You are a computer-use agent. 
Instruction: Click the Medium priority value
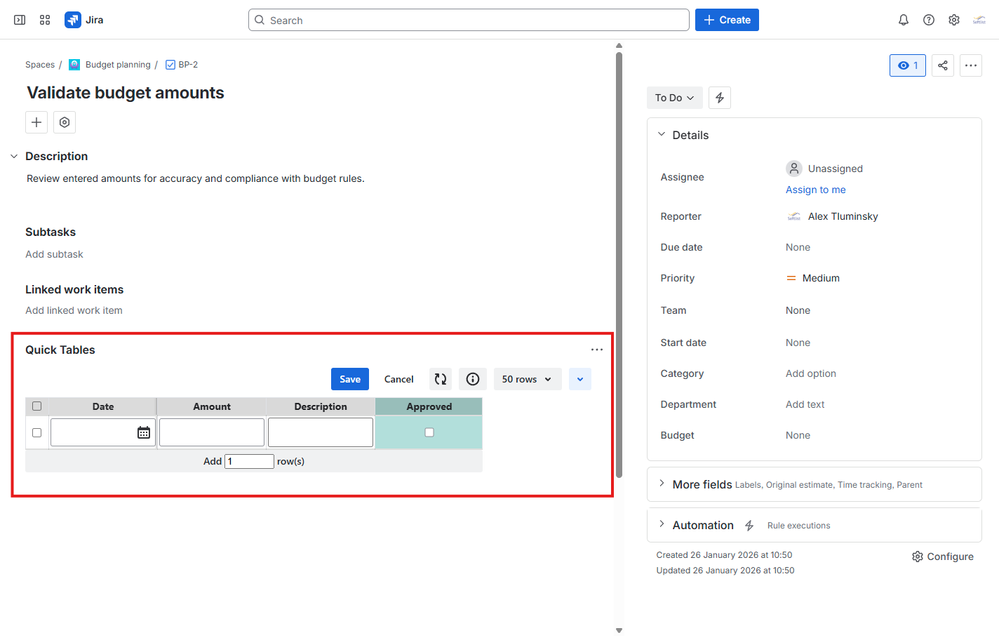[813, 278]
